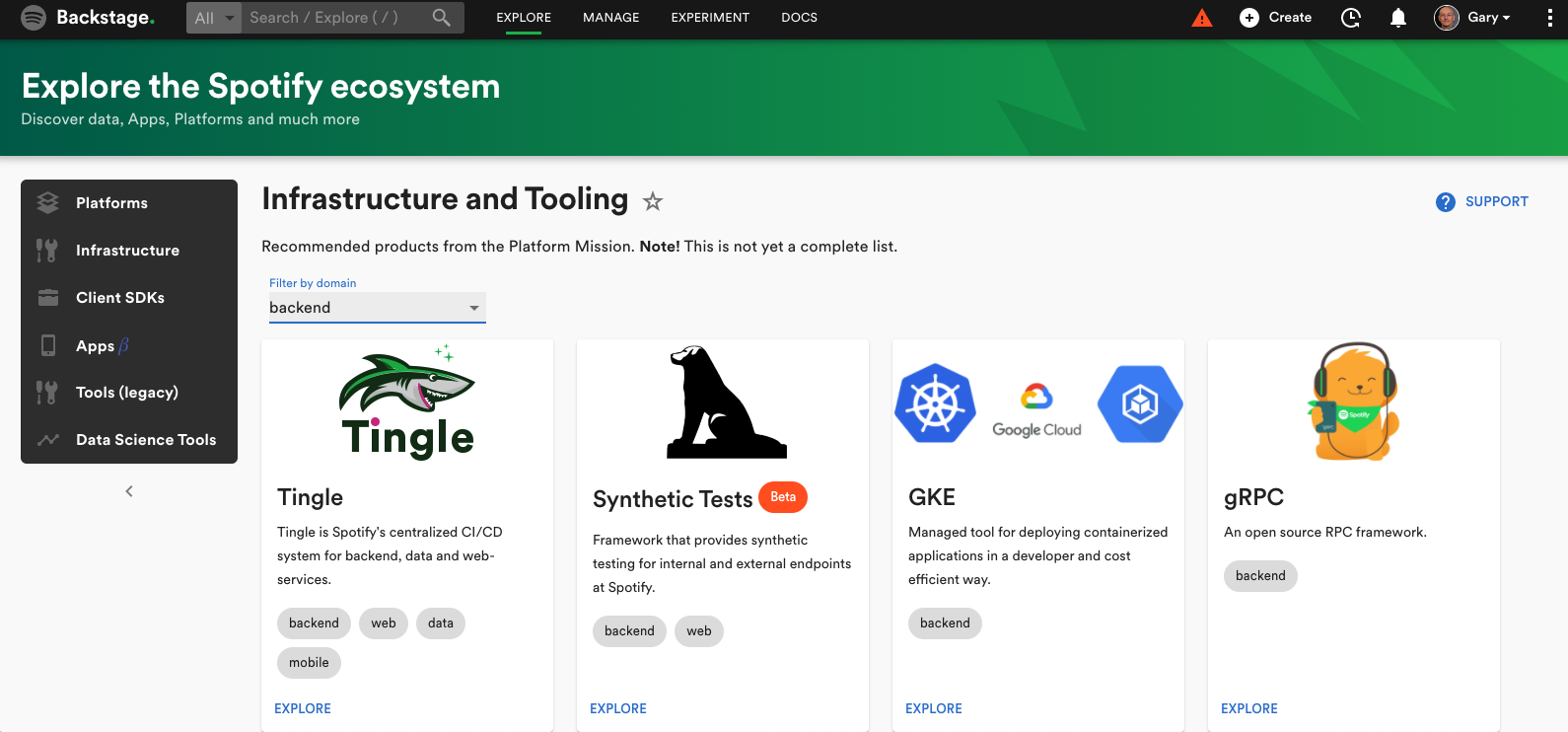Viewport: 1568px width, 732px height.
Task: Select Client SDKs in the sidebar
Action: coord(129,298)
